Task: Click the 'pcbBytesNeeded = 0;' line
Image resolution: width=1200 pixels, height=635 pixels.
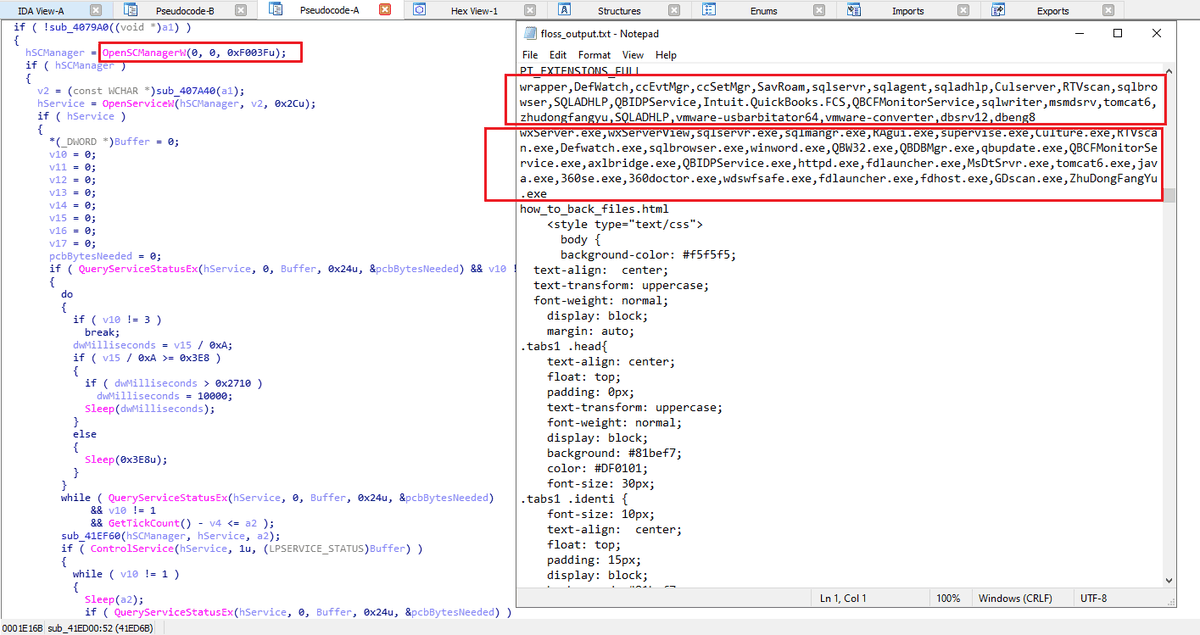Action: [x=105, y=256]
